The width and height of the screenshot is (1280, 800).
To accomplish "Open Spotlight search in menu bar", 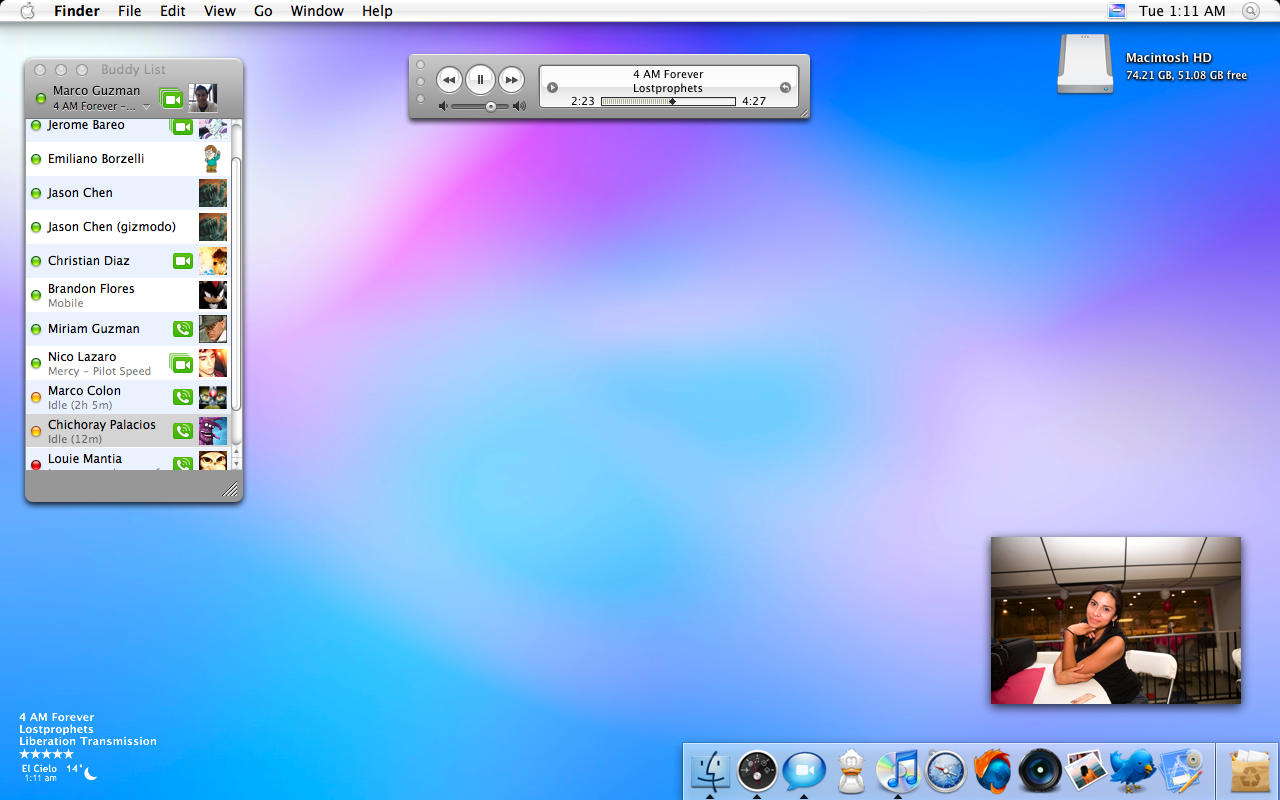I will [1251, 11].
